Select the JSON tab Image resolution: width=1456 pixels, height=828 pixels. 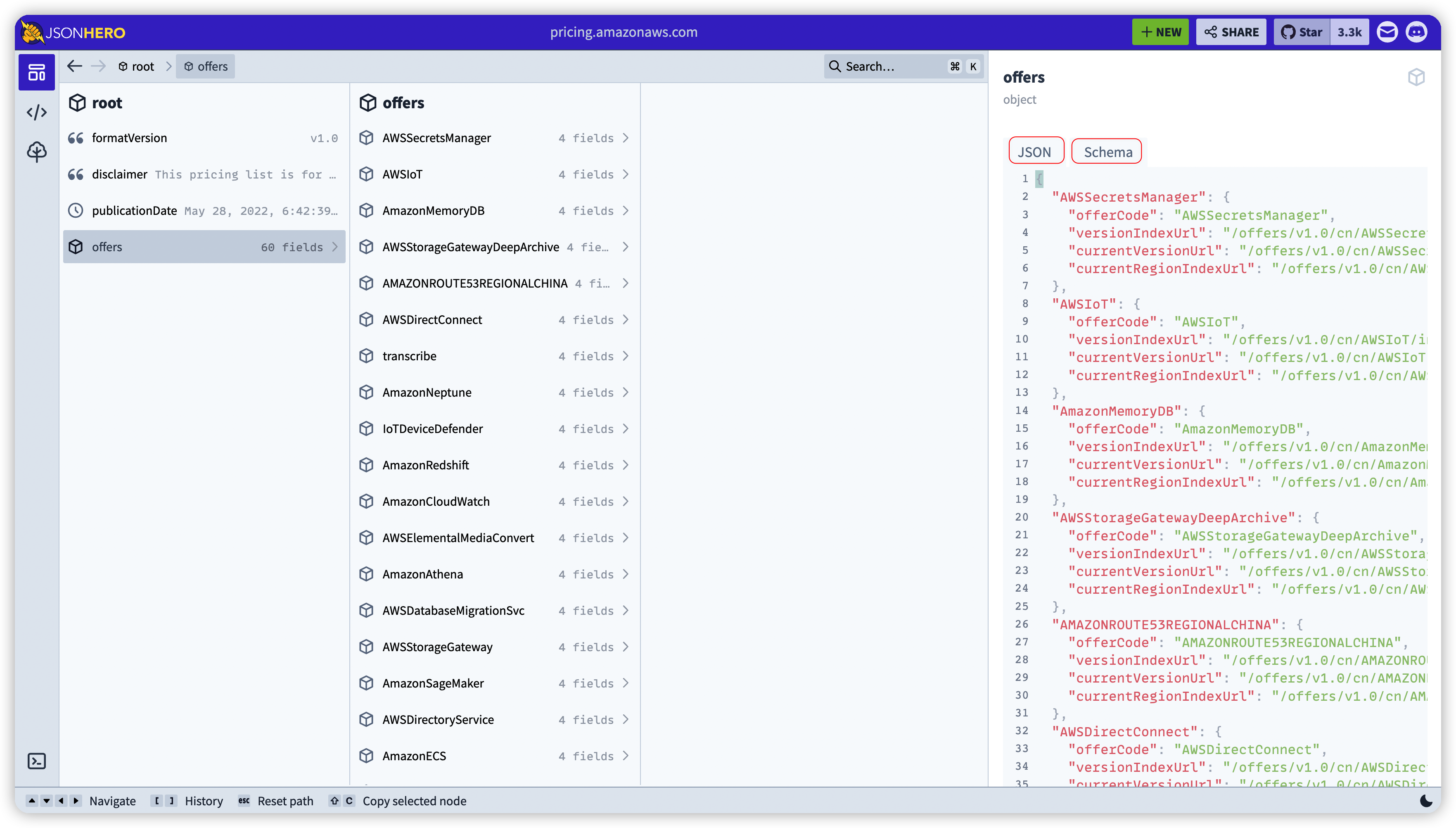(x=1034, y=152)
